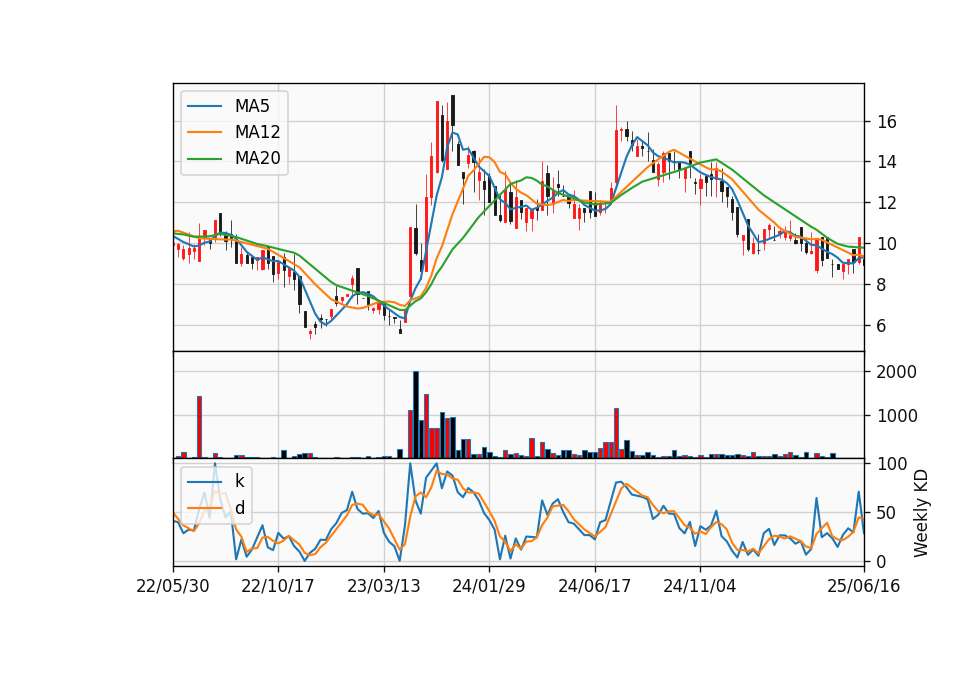Click the MA20 legend label
Screen dimensions: 960x690
[x=257, y=158]
